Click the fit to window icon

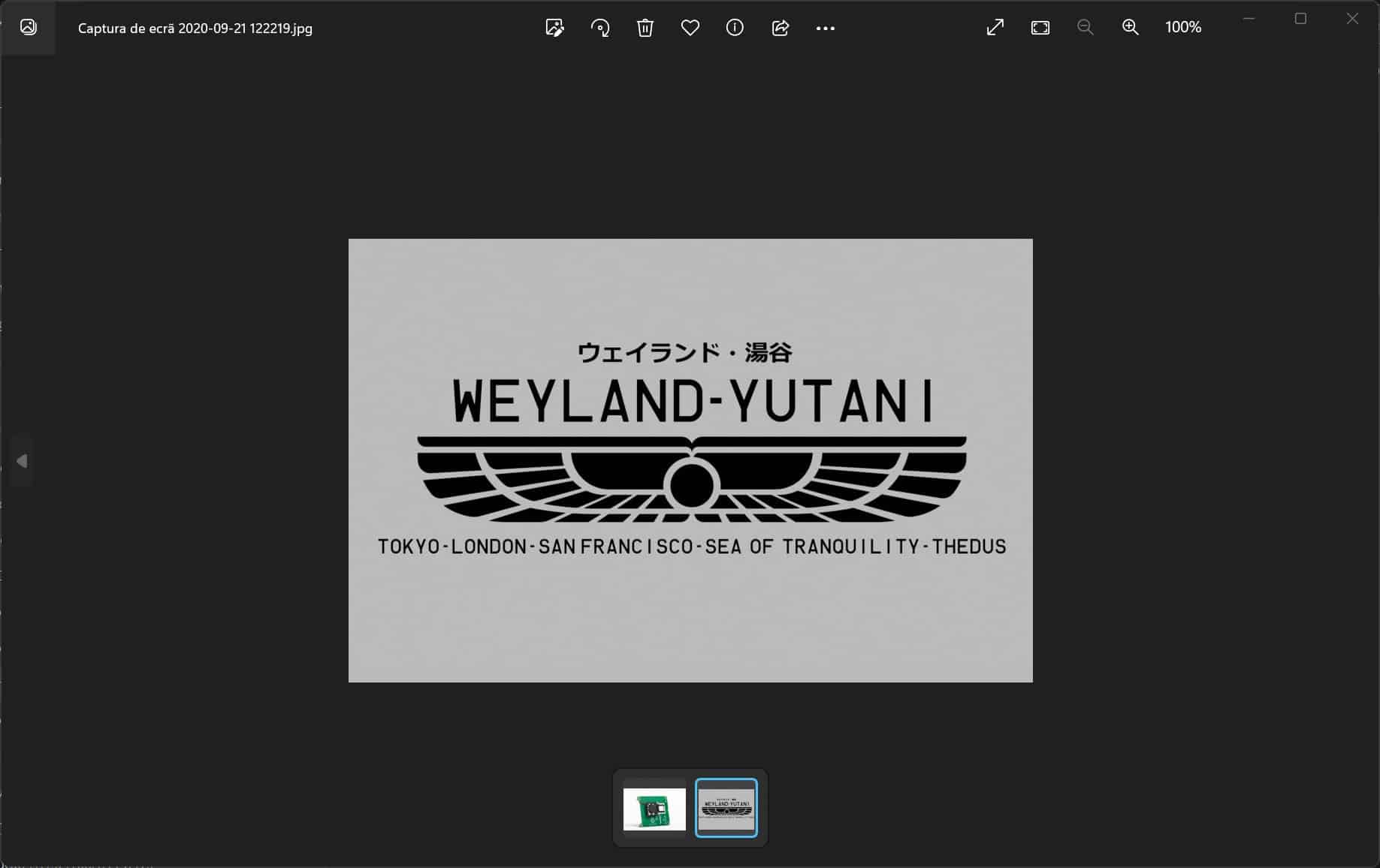coord(1040,28)
